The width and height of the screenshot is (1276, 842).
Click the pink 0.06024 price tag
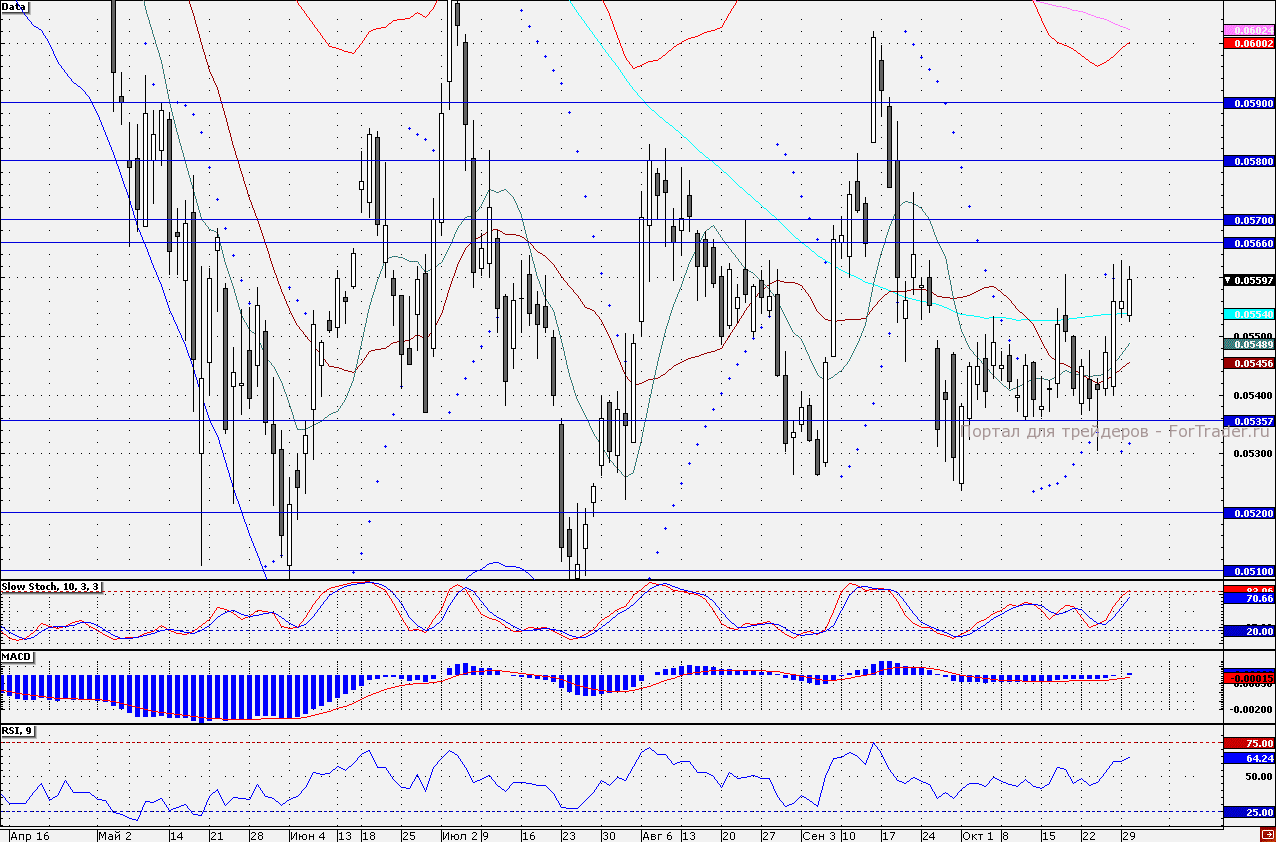click(1249, 31)
